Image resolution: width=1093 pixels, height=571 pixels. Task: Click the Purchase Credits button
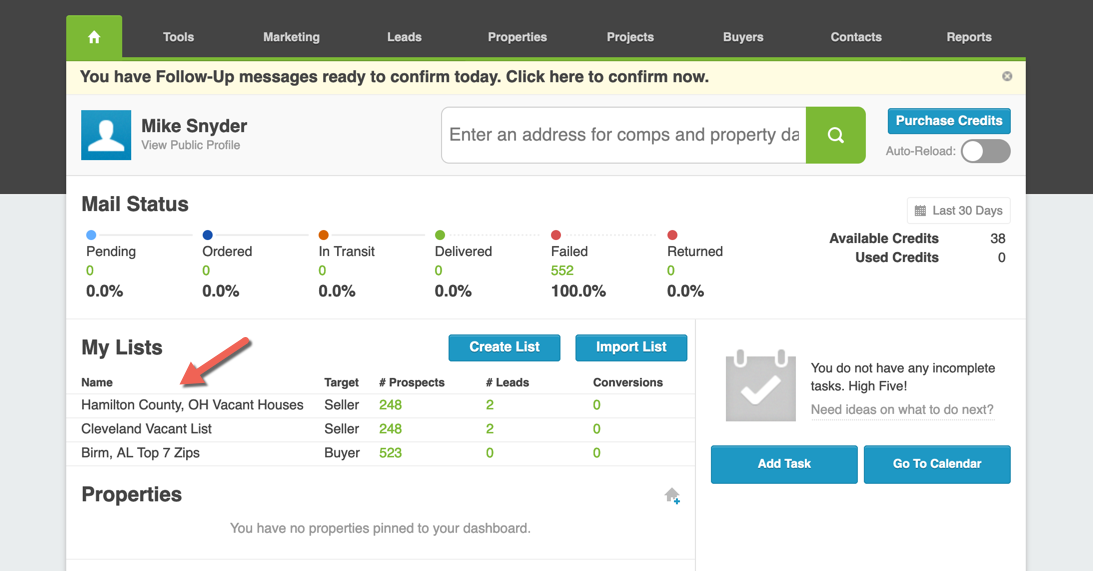[948, 121]
